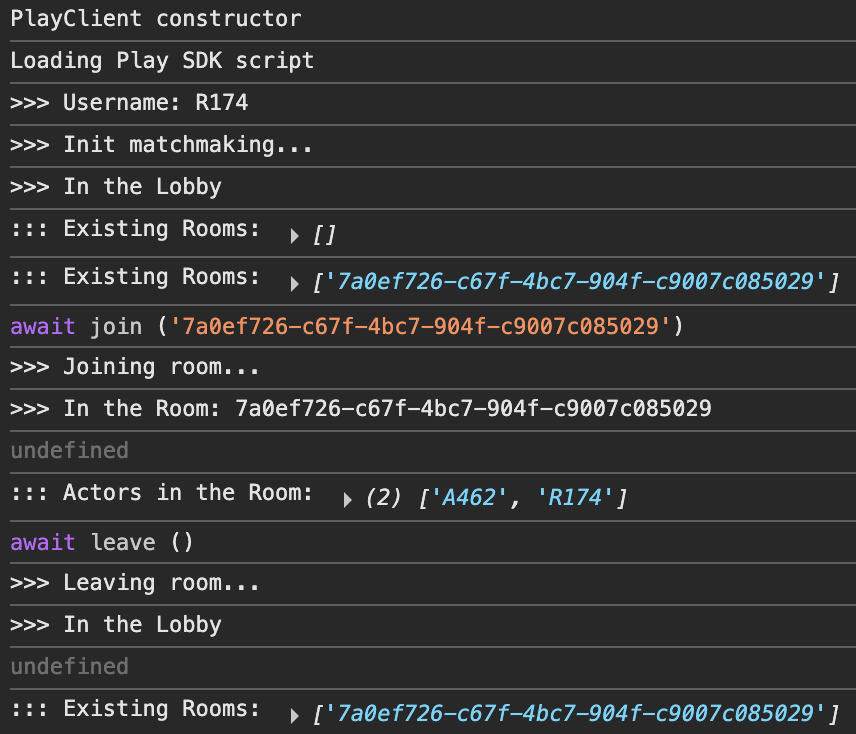Image resolution: width=856 pixels, height=734 pixels.
Task: Select the "Init matchmaking..." log message
Action: click(162, 144)
